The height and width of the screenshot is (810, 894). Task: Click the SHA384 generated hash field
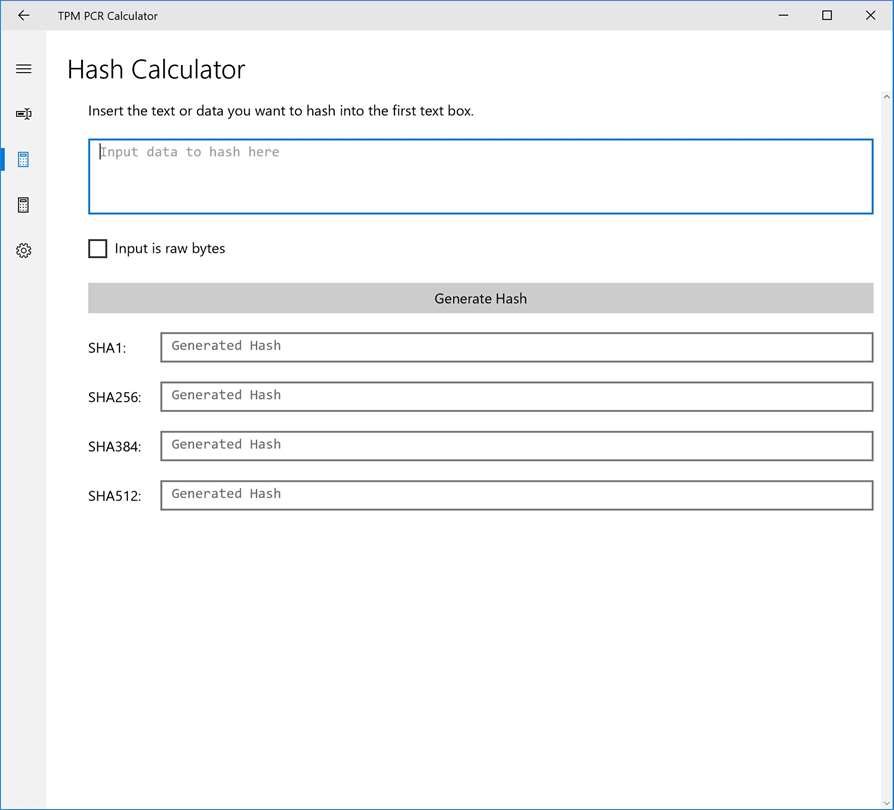coord(517,446)
